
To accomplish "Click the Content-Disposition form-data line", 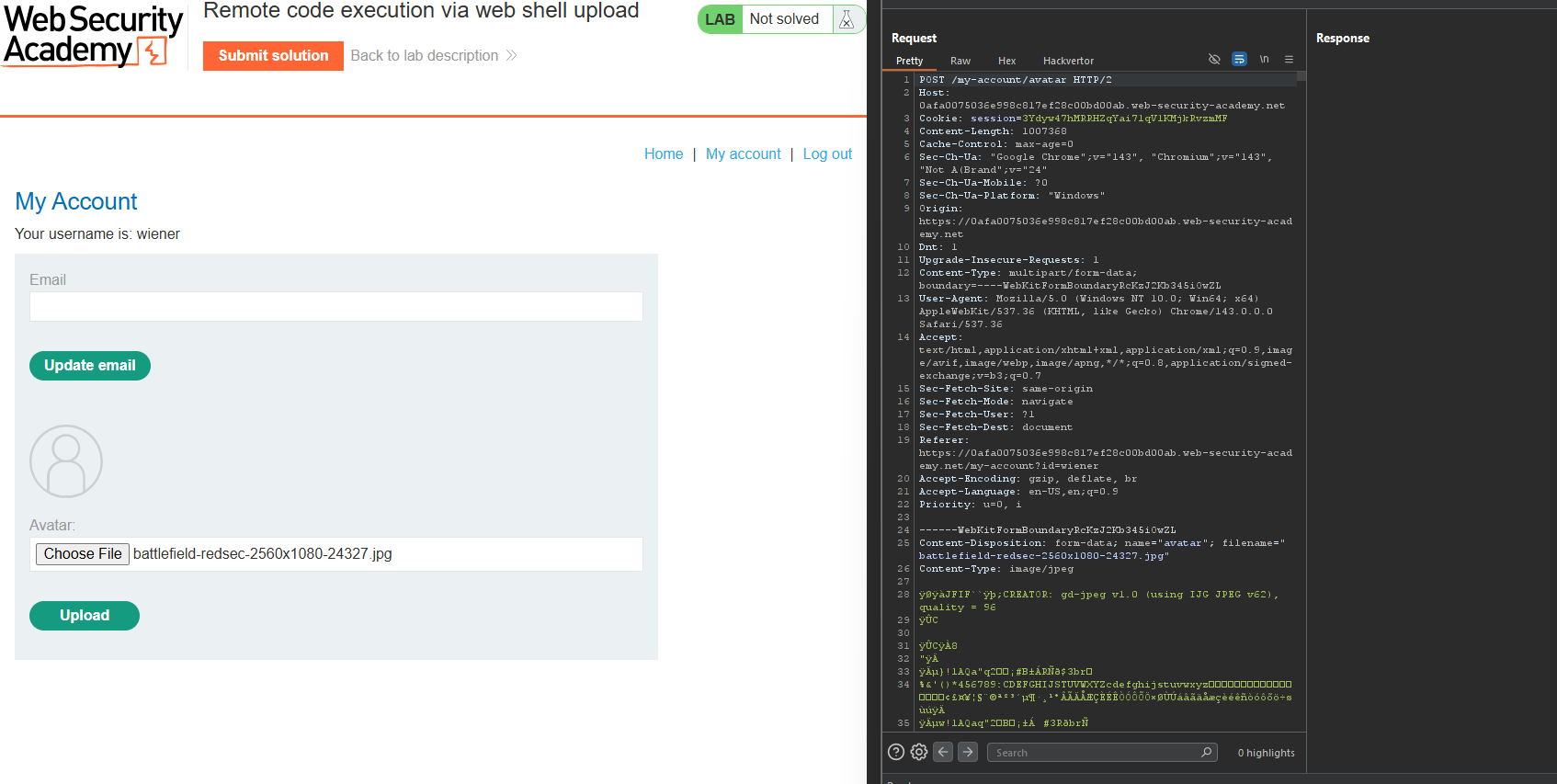I will point(1102,550).
